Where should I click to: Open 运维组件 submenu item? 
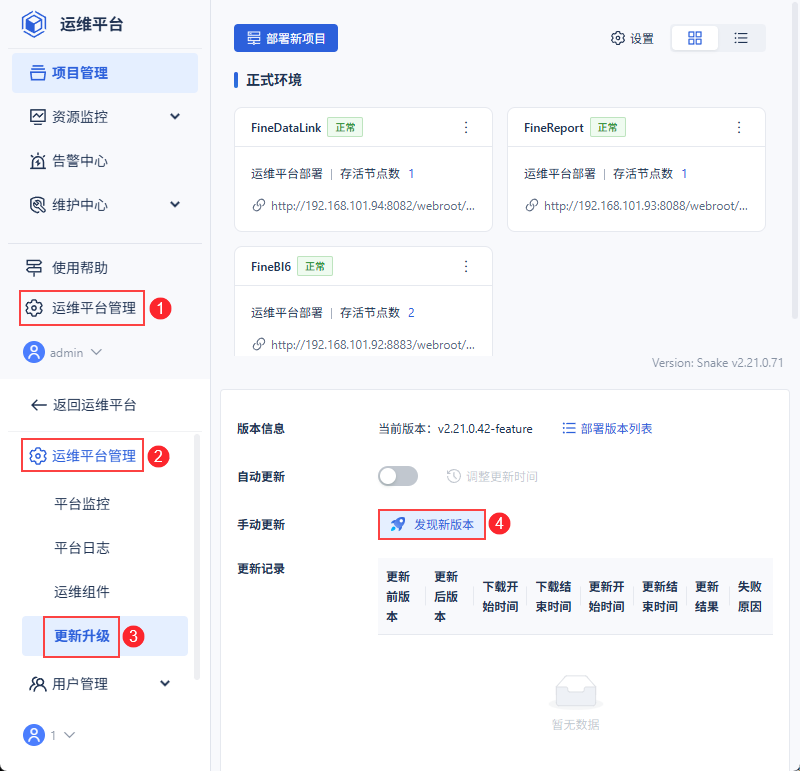[82, 592]
